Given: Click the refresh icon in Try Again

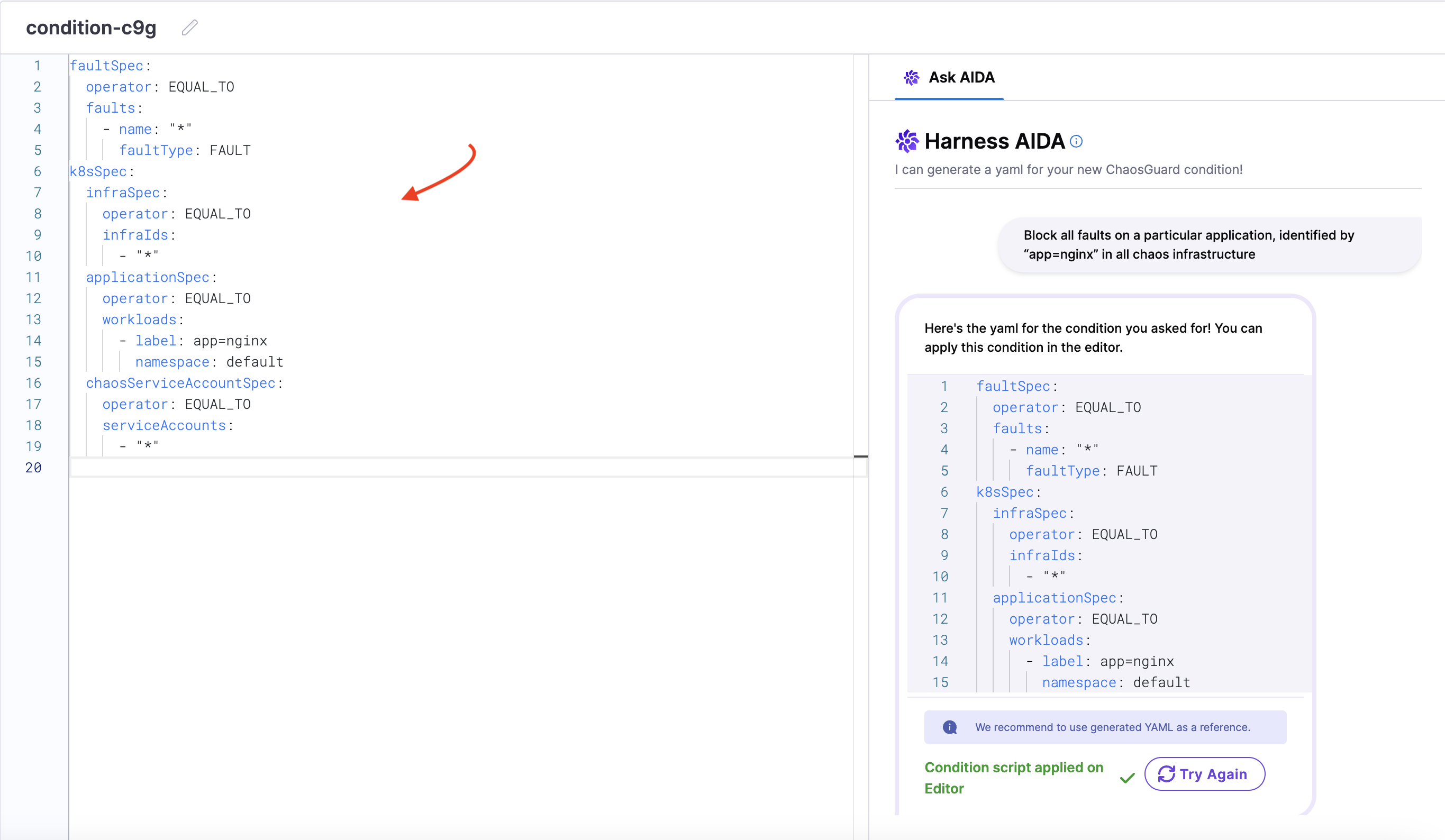Looking at the screenshot, I should tap(1166, 774).
